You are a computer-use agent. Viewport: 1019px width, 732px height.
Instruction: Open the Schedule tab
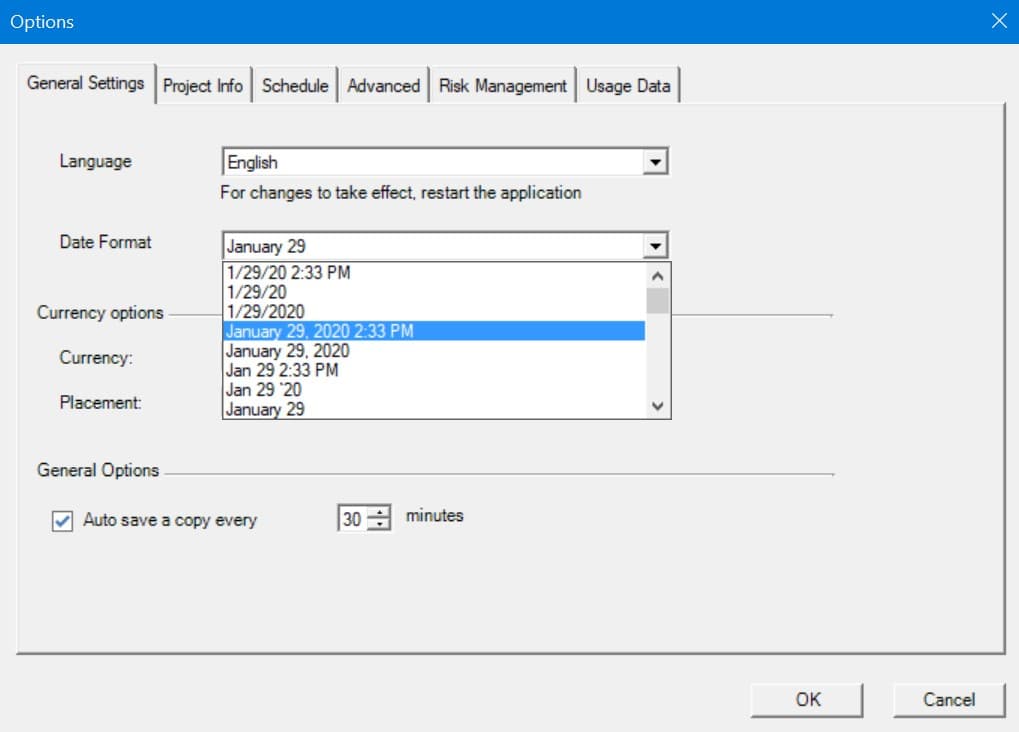pos(295,85)
